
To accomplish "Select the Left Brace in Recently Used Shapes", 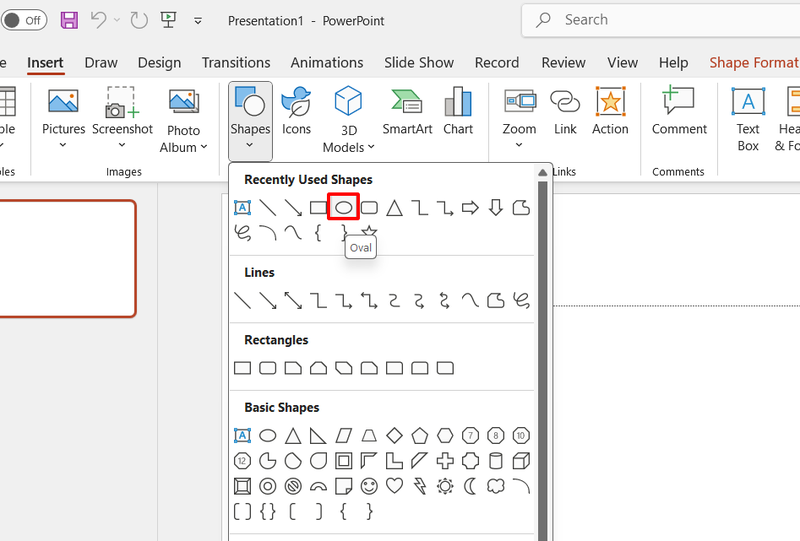I will (318, 233).
